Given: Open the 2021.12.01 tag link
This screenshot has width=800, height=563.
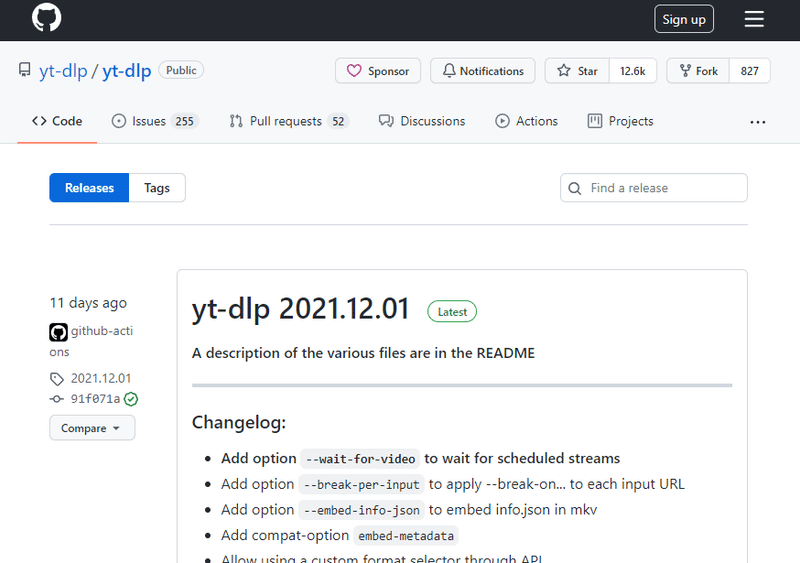Looking at the screenshot, I should click(x=101, y=378).
